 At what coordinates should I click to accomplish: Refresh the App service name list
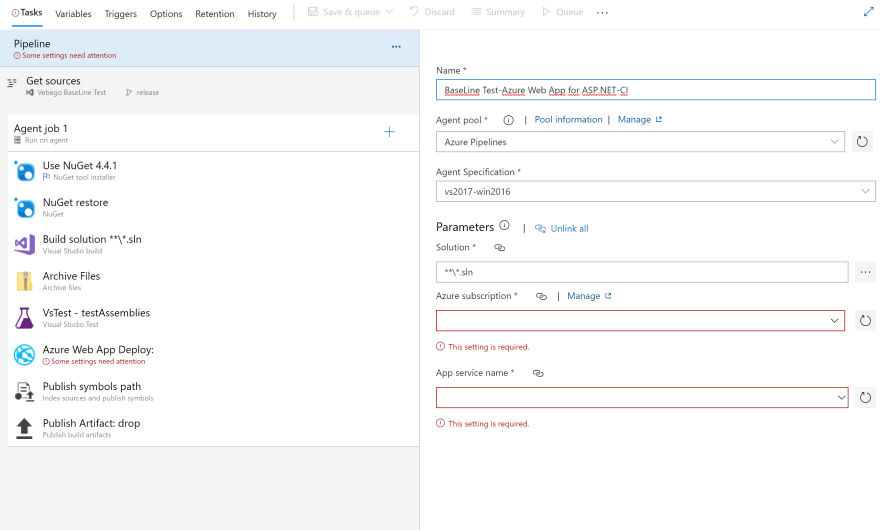[865, 398]
